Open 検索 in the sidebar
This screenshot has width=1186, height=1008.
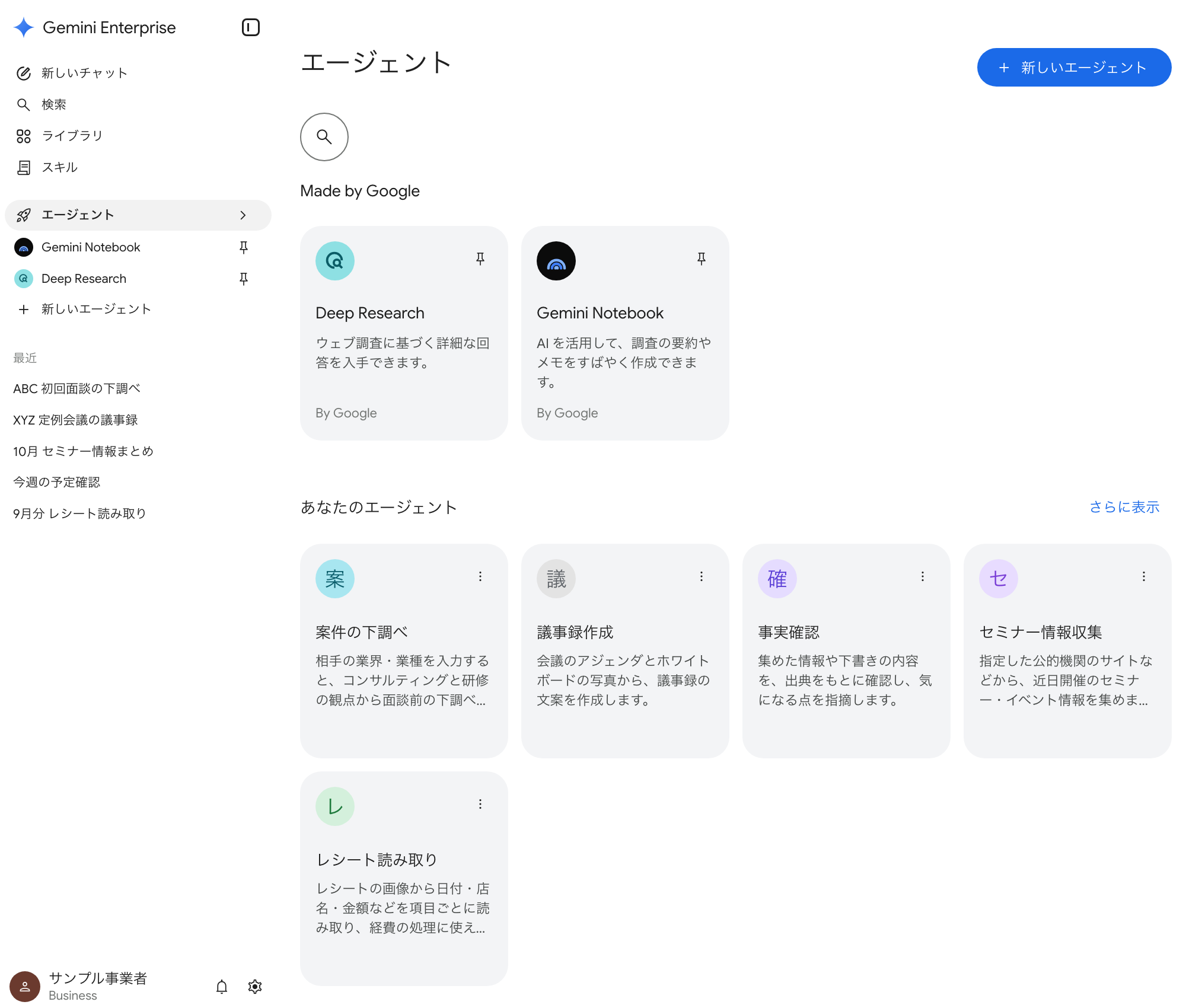tap(138, 104)
